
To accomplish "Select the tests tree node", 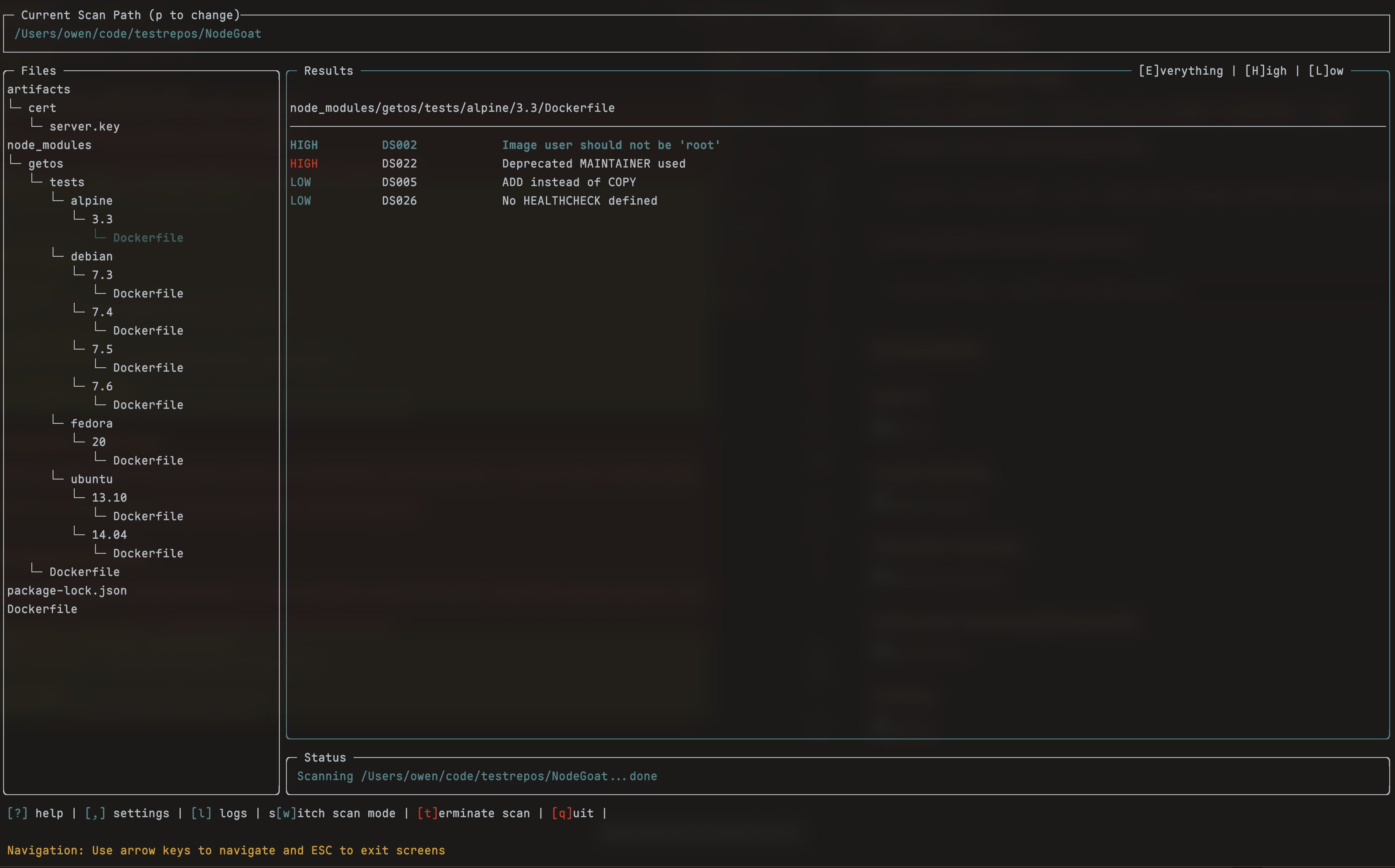I will (67, 182).
